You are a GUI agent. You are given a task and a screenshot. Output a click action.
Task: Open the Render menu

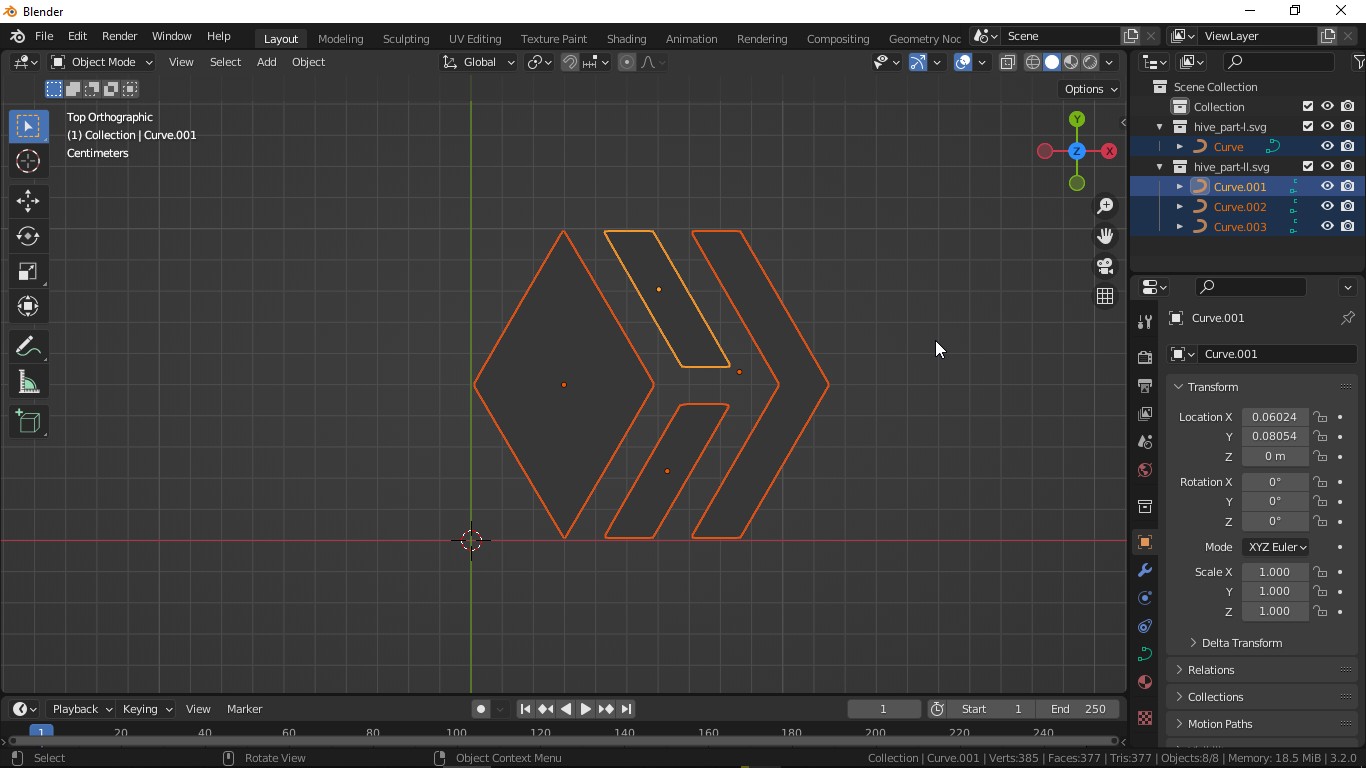(119, 36)
